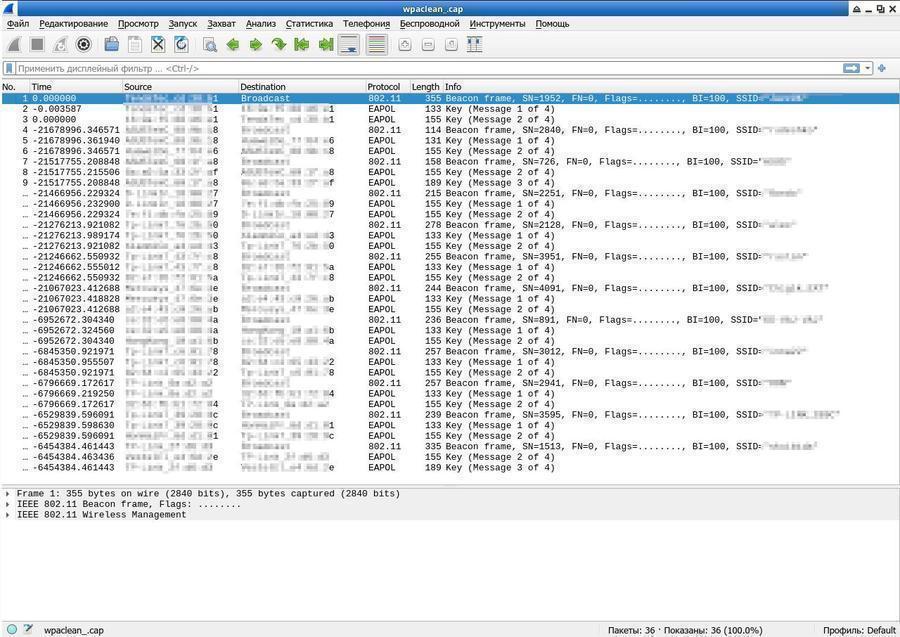
Task: Select Beacon frame row SN=891
Action: 450,320
